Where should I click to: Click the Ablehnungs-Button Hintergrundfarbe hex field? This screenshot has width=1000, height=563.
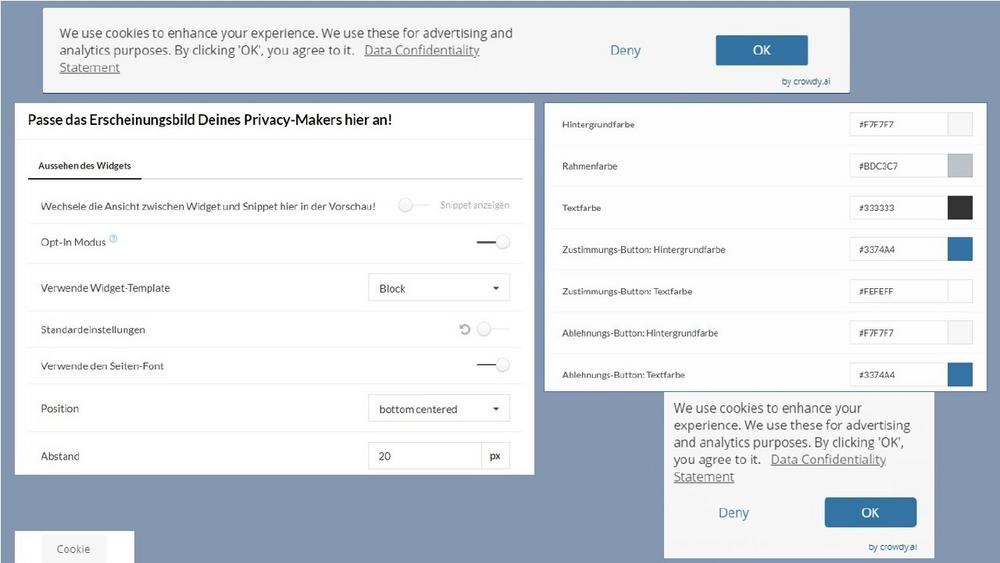point(897,333)
